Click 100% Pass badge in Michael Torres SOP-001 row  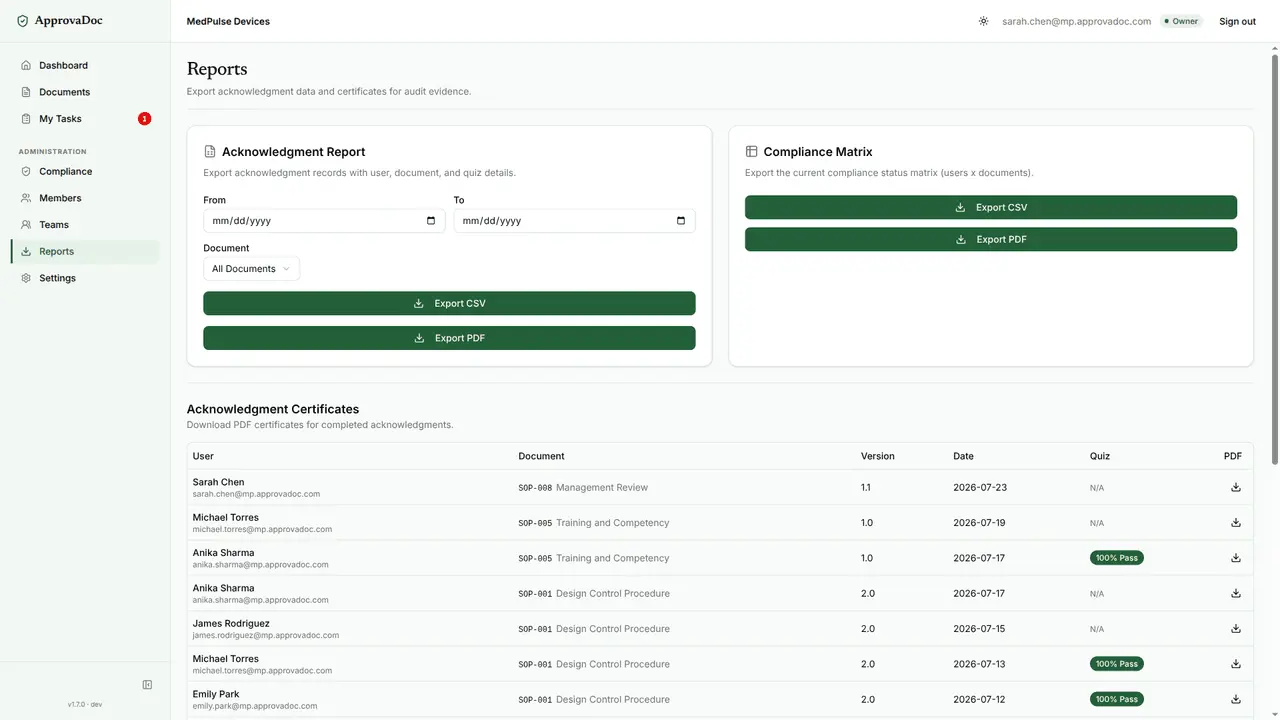1117,664
